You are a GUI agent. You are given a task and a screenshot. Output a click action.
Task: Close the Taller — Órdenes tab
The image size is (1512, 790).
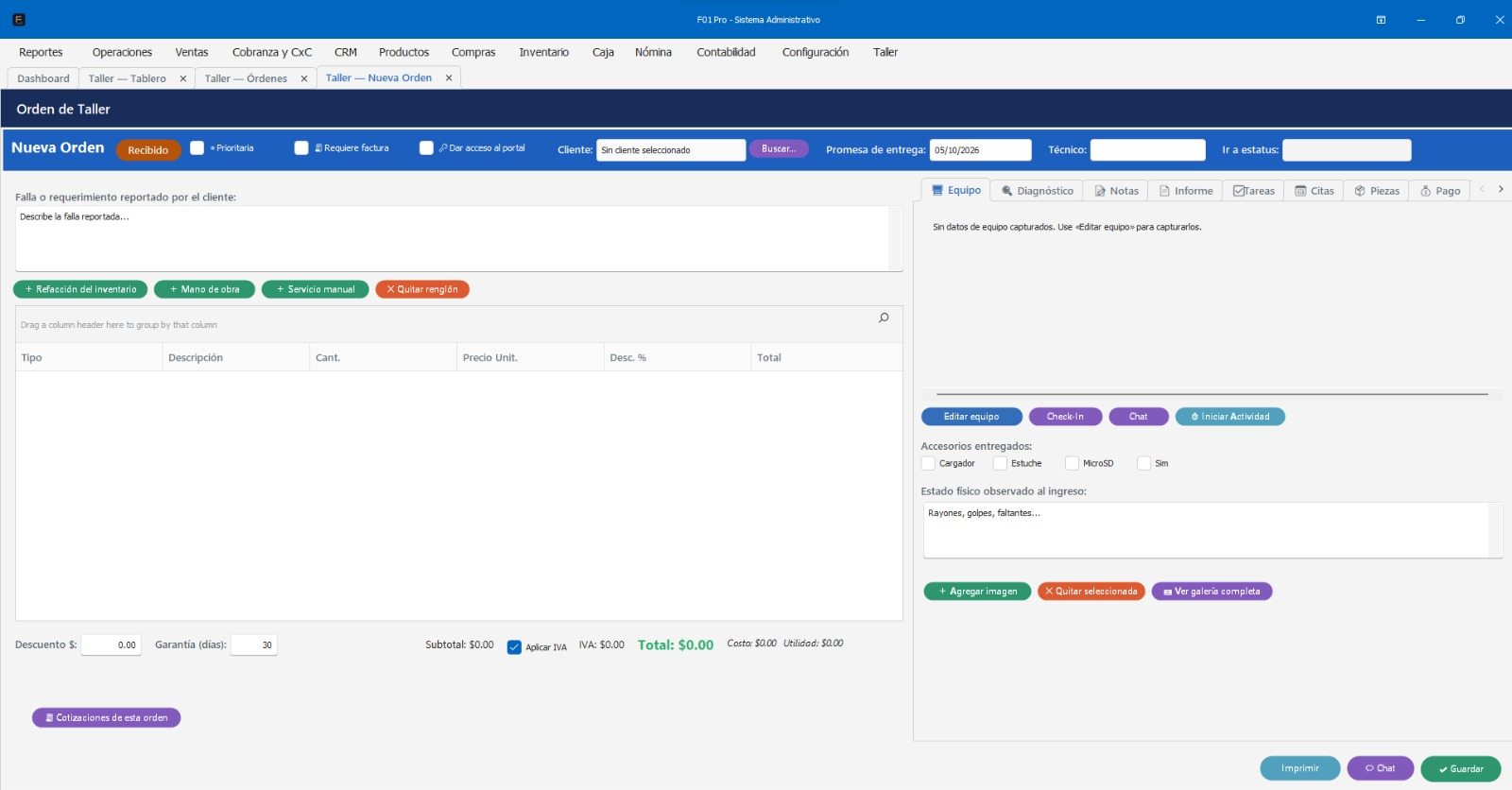(304, 79)
